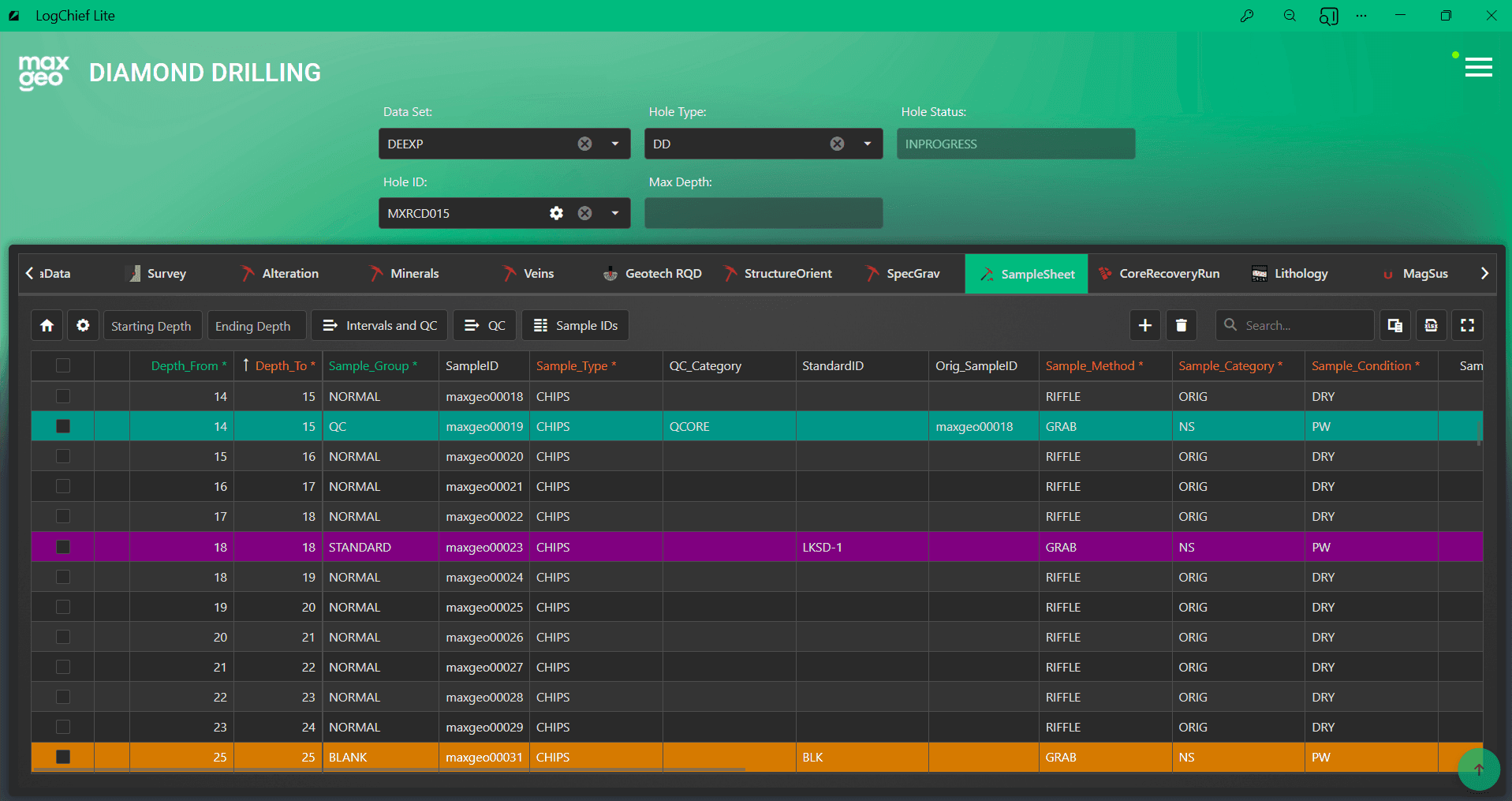Open the hamburger main menu
Image resolution: width=1512 pixels, height=801 pixels.
1478,68
